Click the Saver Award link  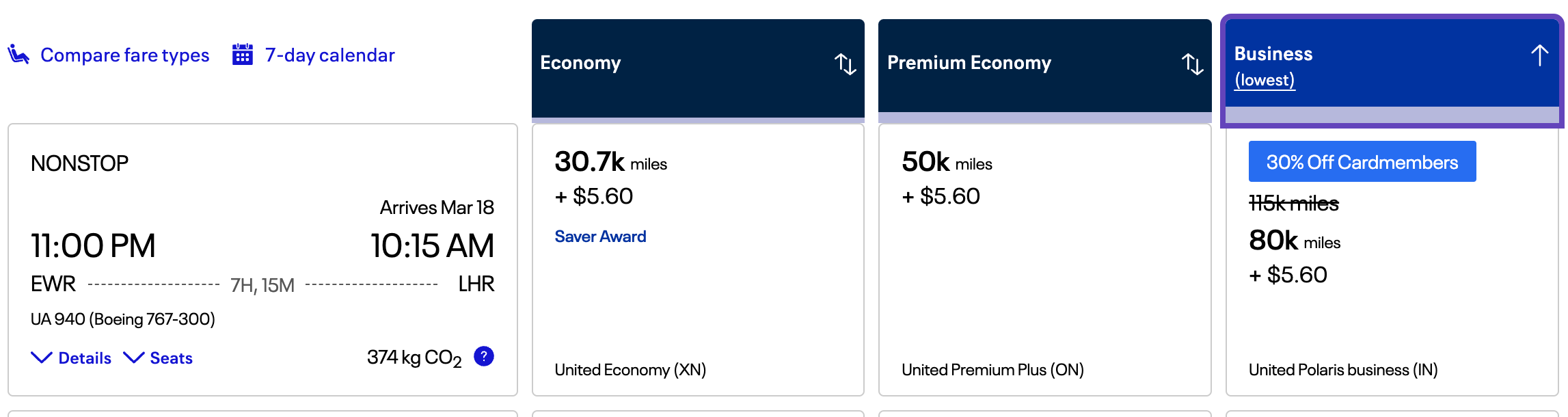coord(600,237)
